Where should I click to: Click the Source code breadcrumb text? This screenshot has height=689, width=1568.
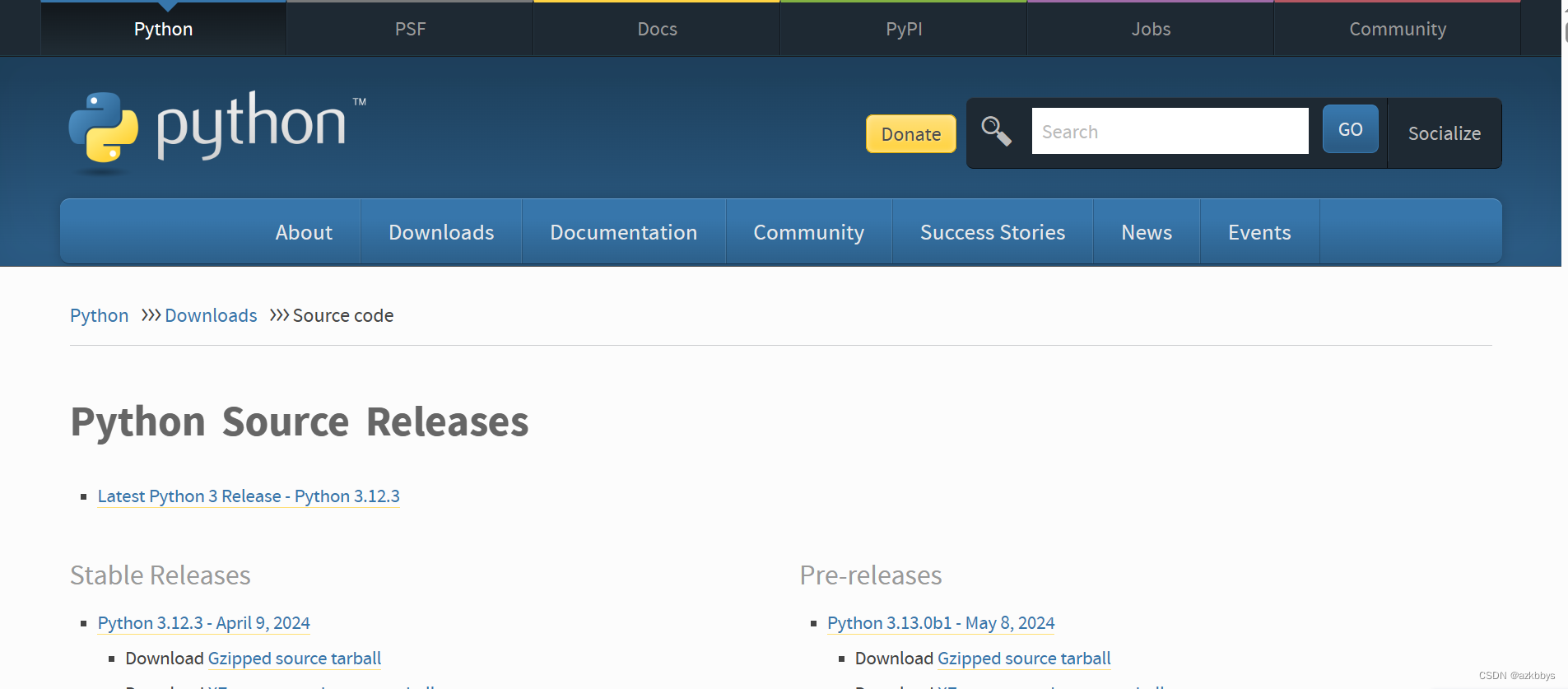pos(343,315)
